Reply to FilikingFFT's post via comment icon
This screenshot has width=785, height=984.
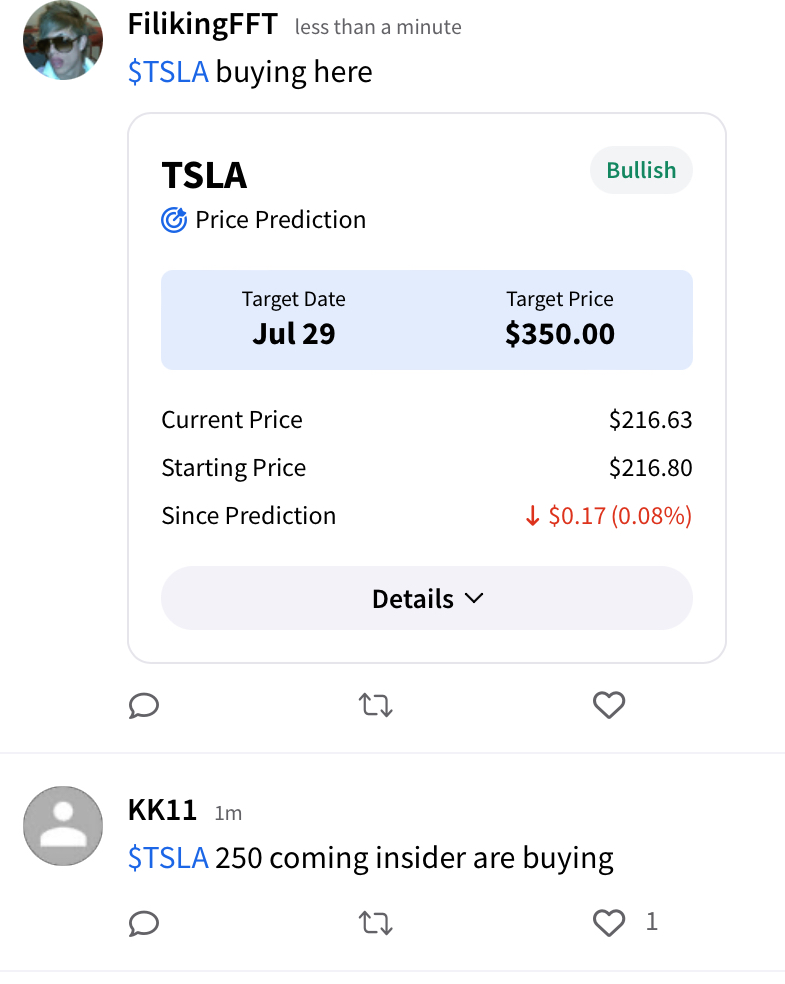tap(144, 706)
